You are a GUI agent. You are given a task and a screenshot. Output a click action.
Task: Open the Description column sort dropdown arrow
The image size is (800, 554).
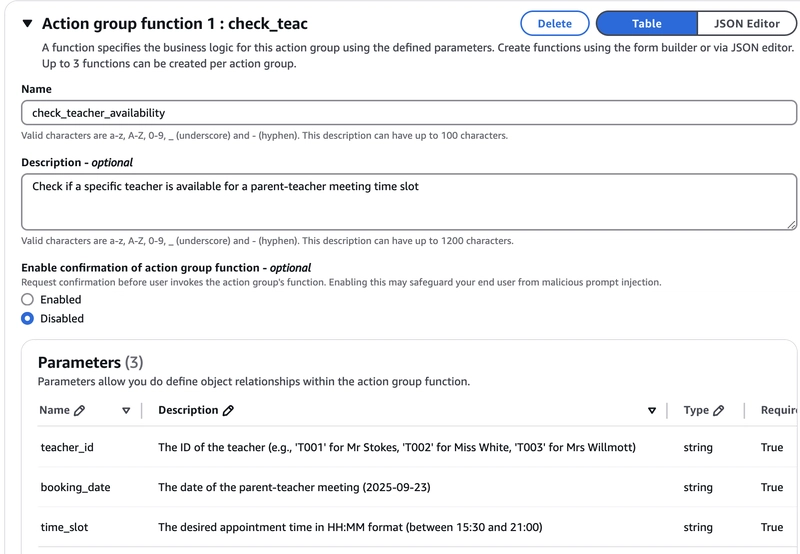(x=652, y=411)
